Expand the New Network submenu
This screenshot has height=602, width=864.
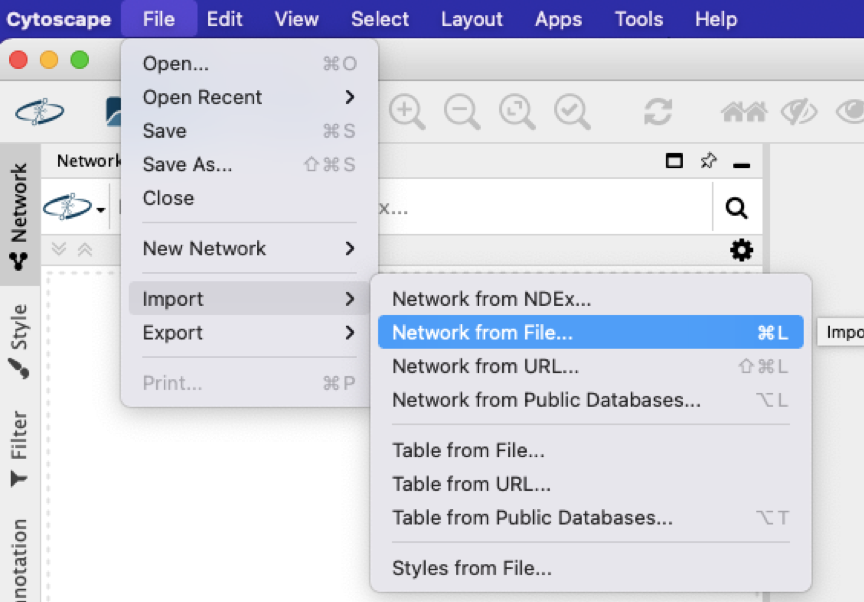[249, 248]
